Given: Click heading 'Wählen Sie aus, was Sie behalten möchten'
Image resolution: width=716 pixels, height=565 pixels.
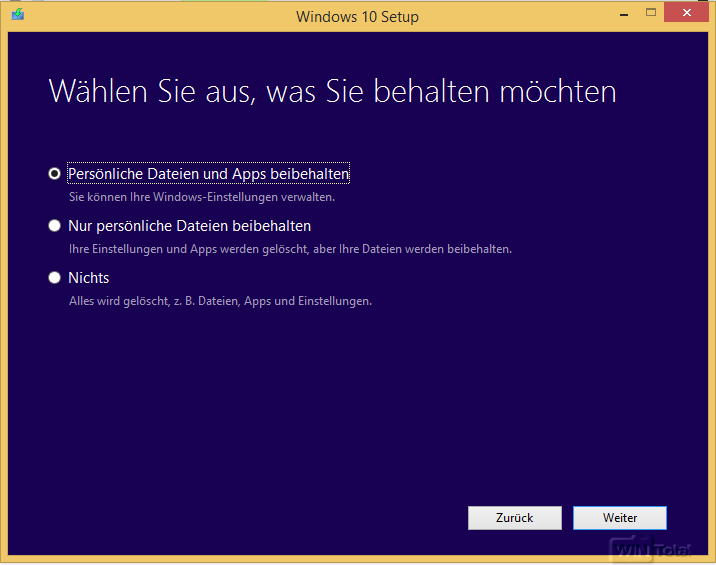Looking at the screenshot, I should pyautogui.click(x=332, y=91).
